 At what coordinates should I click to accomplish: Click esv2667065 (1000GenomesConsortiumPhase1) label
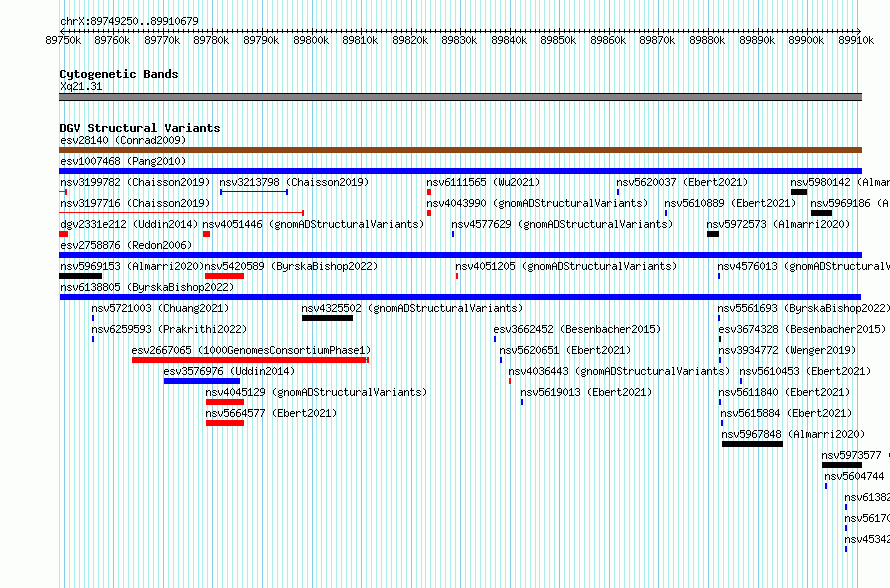[251, 350]
